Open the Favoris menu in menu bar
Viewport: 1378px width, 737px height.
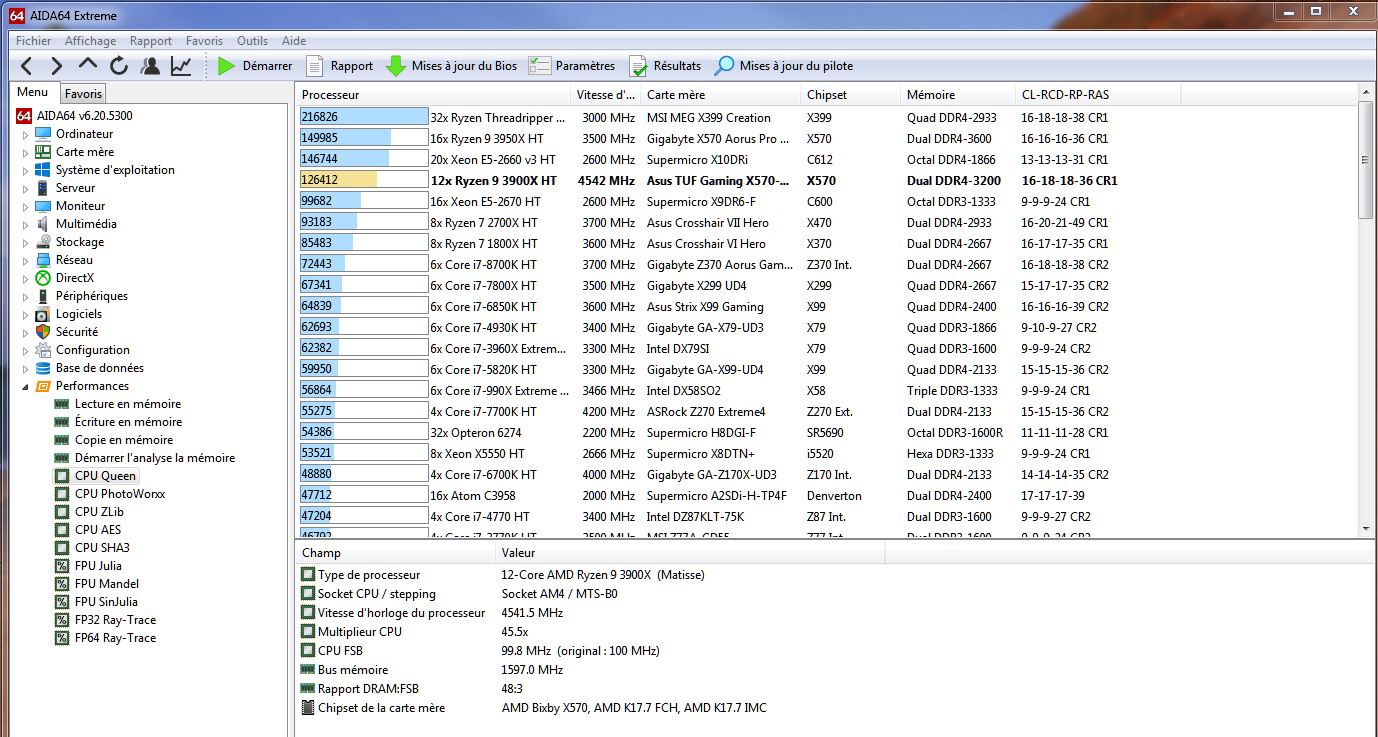point(204,41)
